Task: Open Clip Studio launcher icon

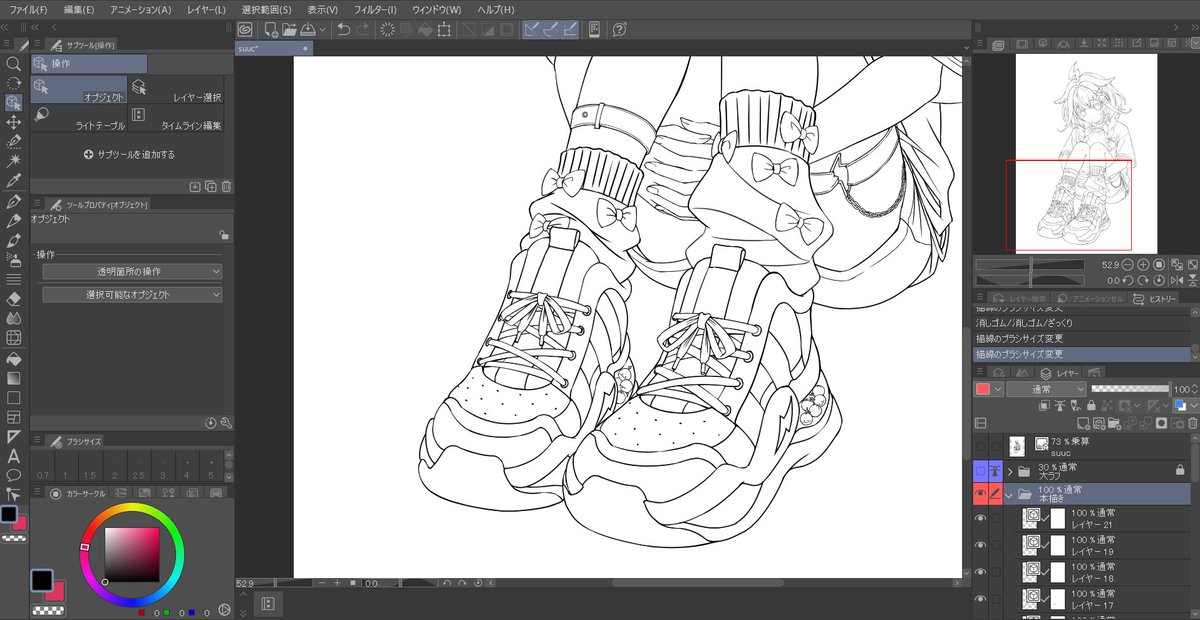Action: tap(245, 29)
